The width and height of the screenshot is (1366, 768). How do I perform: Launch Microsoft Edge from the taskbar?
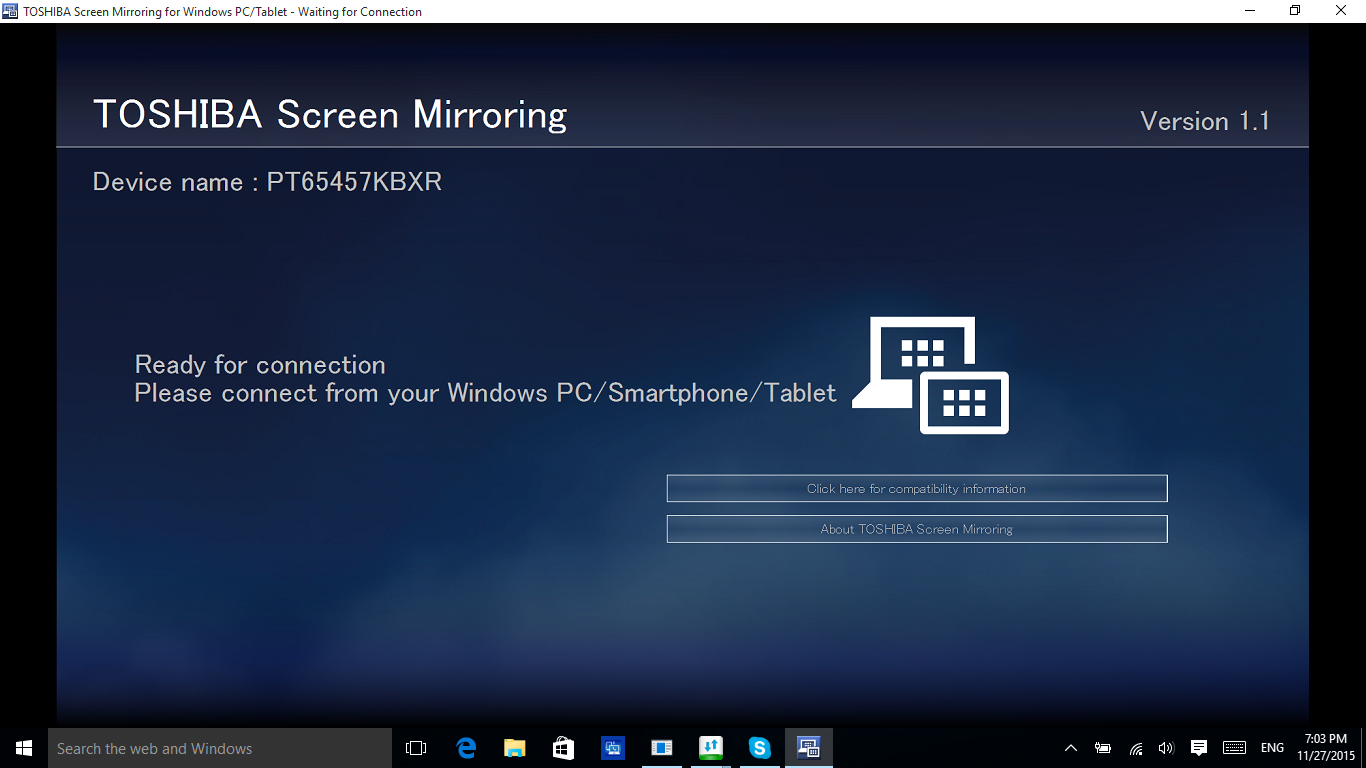tap(466, 748)
